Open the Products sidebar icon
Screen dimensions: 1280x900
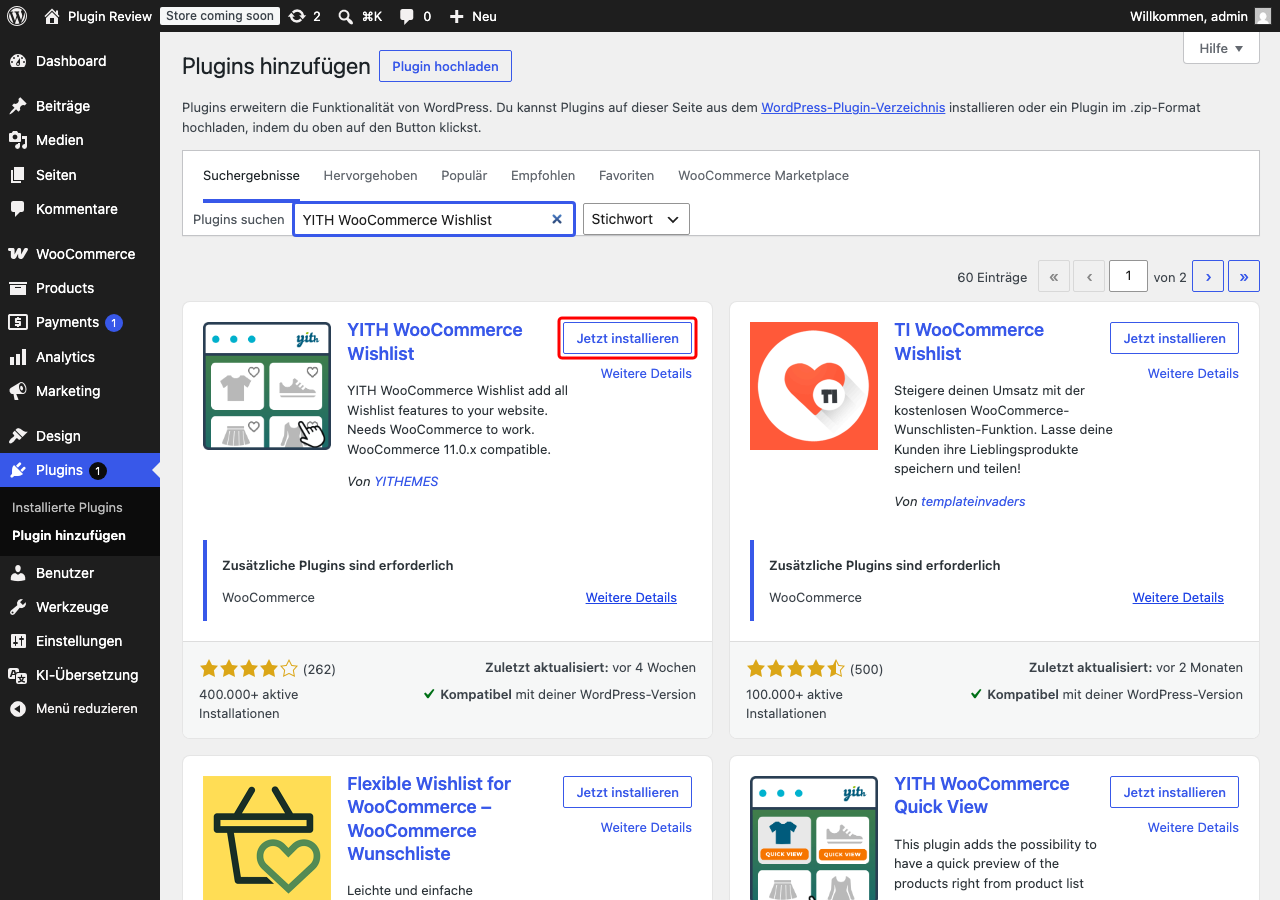coord(18,288)
